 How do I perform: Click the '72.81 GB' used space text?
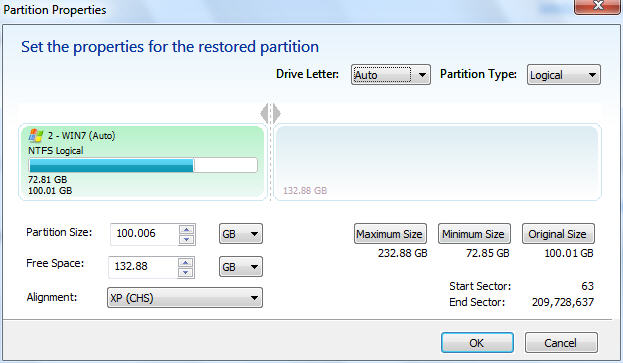click(48, 180)
